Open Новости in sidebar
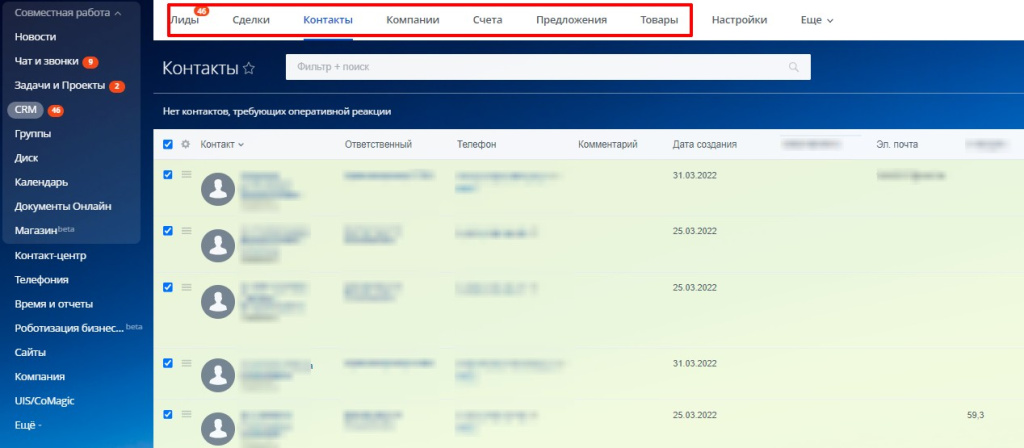The height and width of the screenshot is (448, 1024). [x=35, y=37]
